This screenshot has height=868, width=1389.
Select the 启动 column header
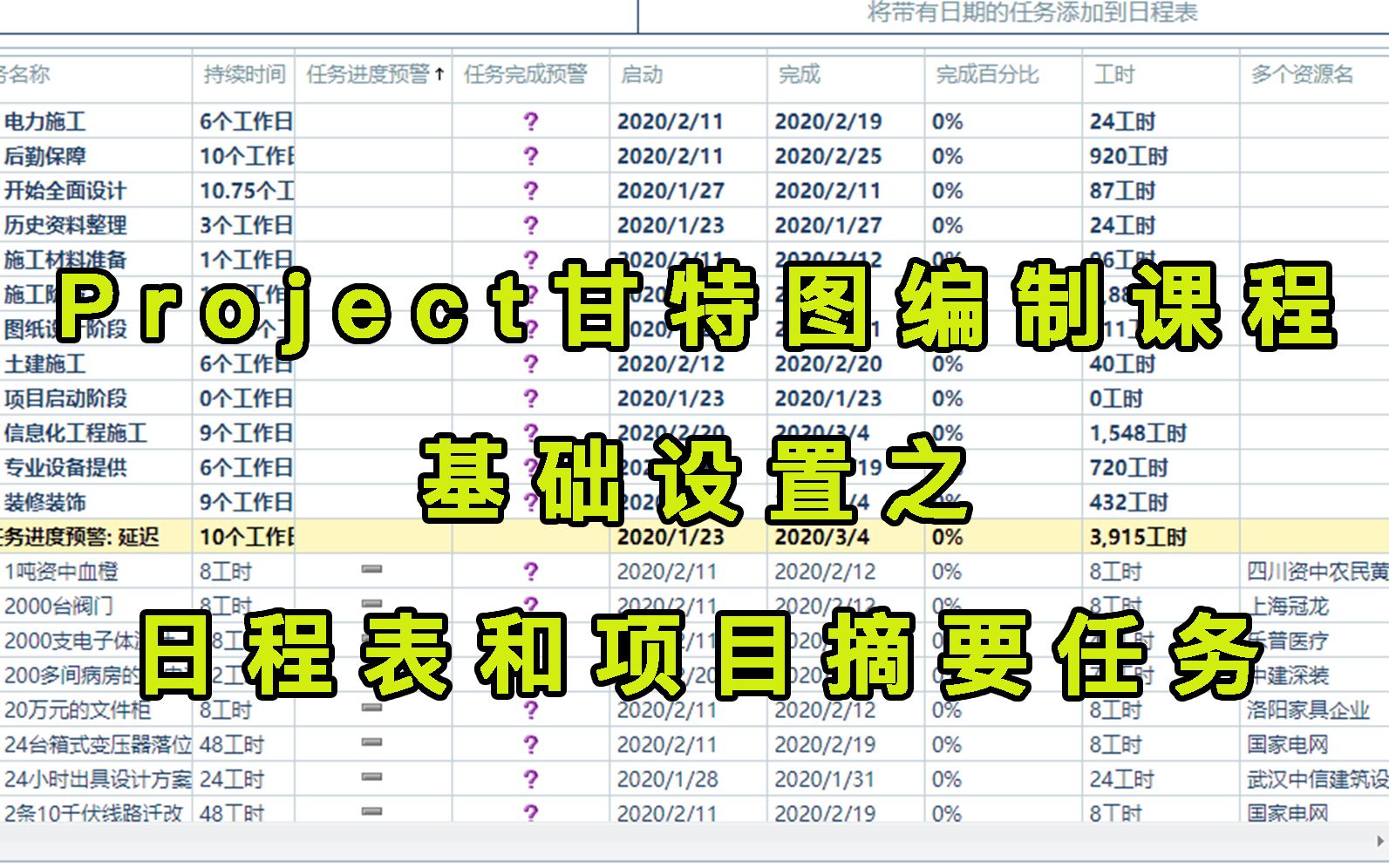[689, 75]
